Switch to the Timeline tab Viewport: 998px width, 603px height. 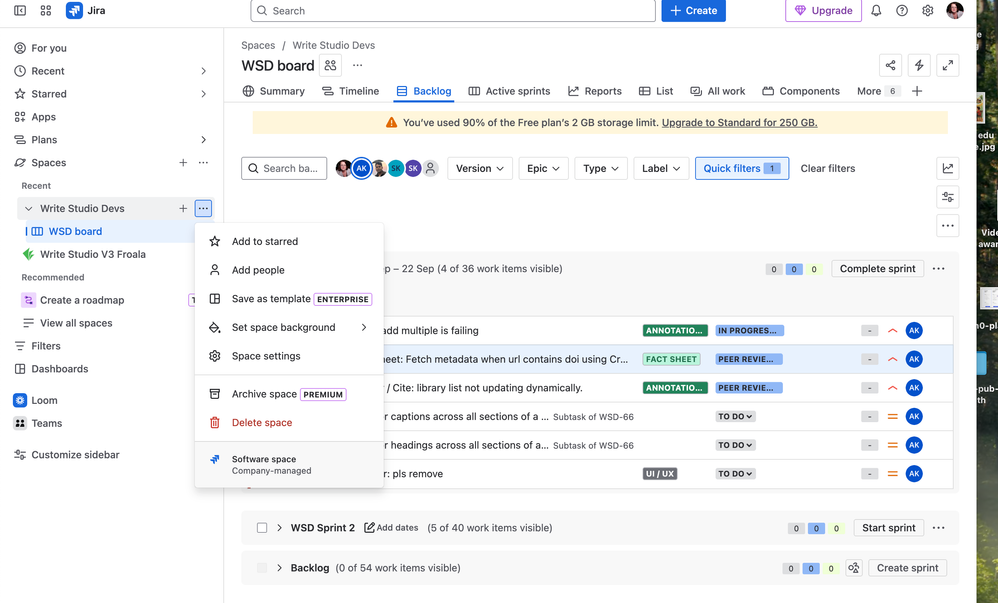point(350,91)
